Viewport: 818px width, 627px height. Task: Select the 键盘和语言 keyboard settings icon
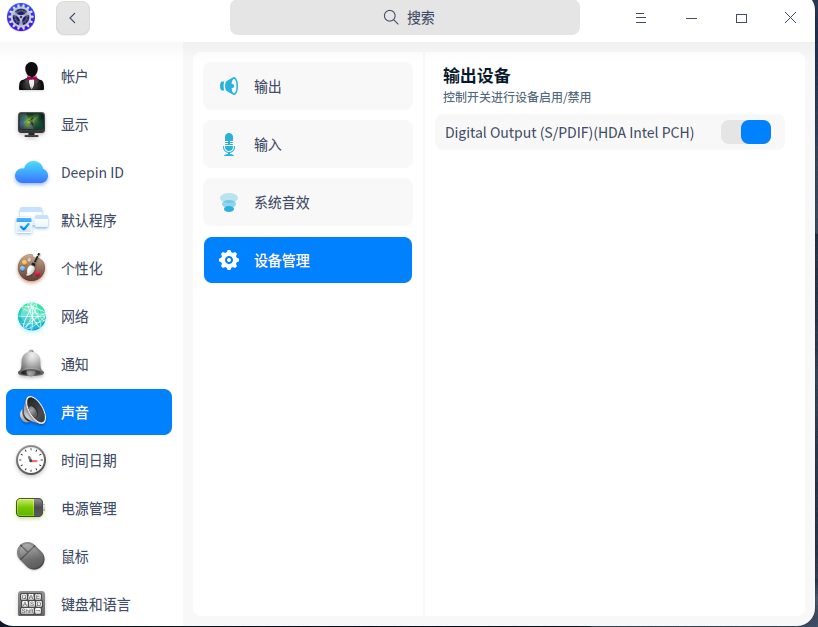(31, 604)
